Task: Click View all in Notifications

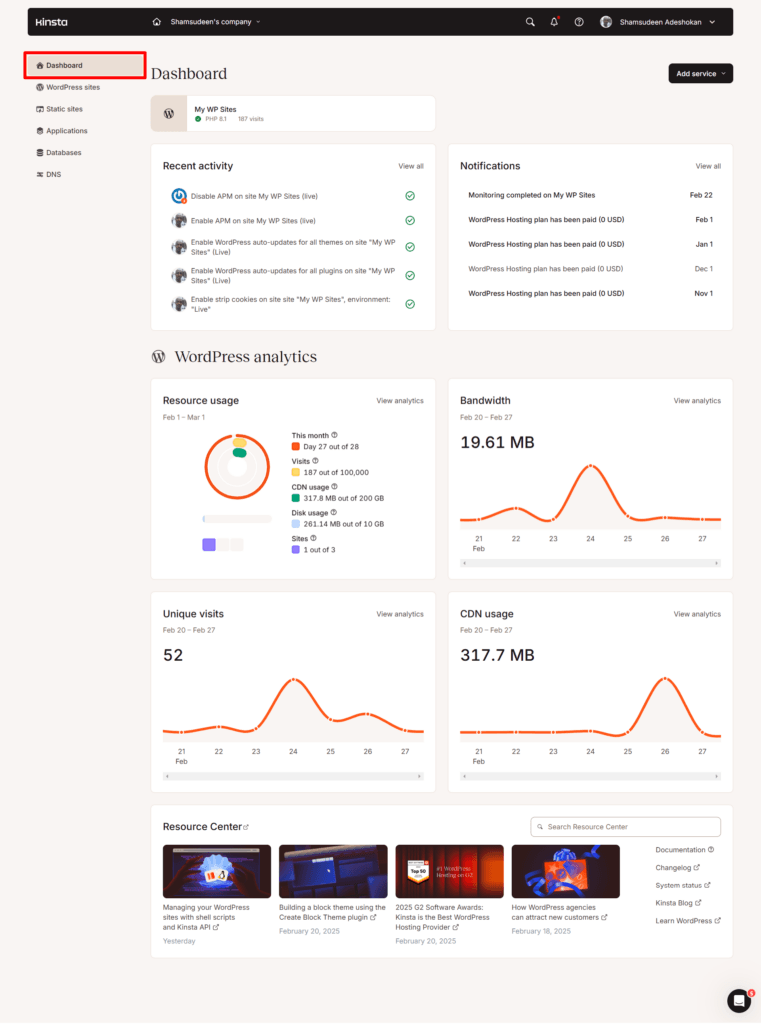Action: (708, 167)
